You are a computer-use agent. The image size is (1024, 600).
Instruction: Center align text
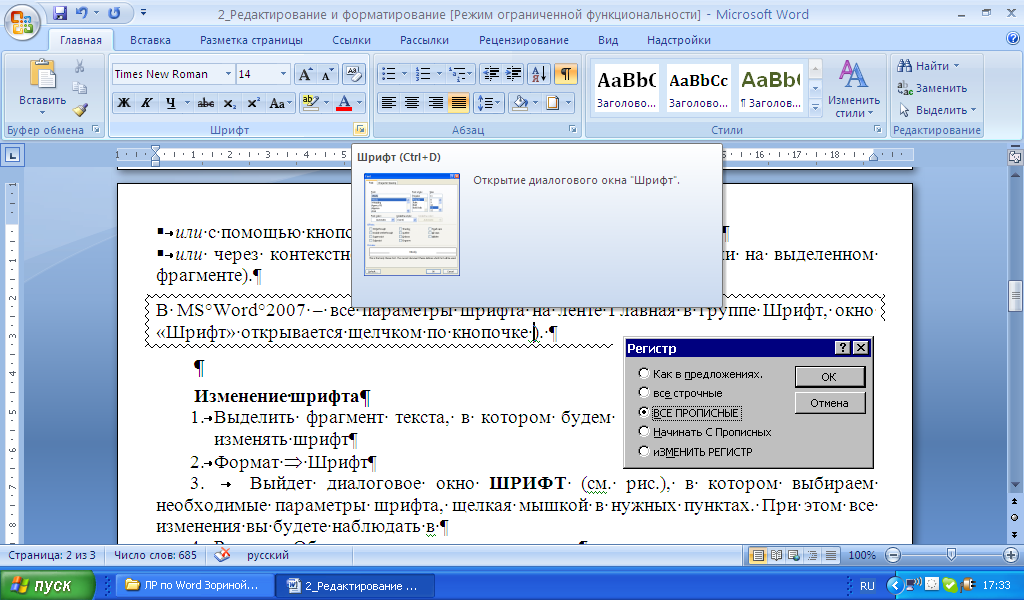tap(411, 103)
